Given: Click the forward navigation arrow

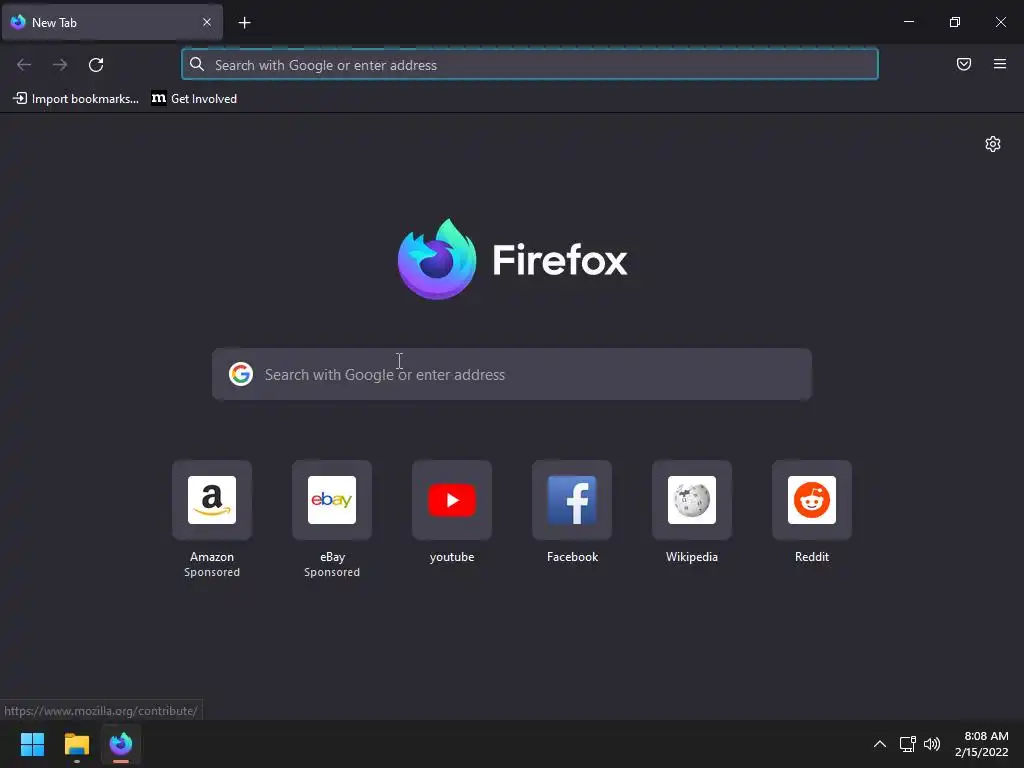Looking at the screenshot, I should tap(60, 65).
